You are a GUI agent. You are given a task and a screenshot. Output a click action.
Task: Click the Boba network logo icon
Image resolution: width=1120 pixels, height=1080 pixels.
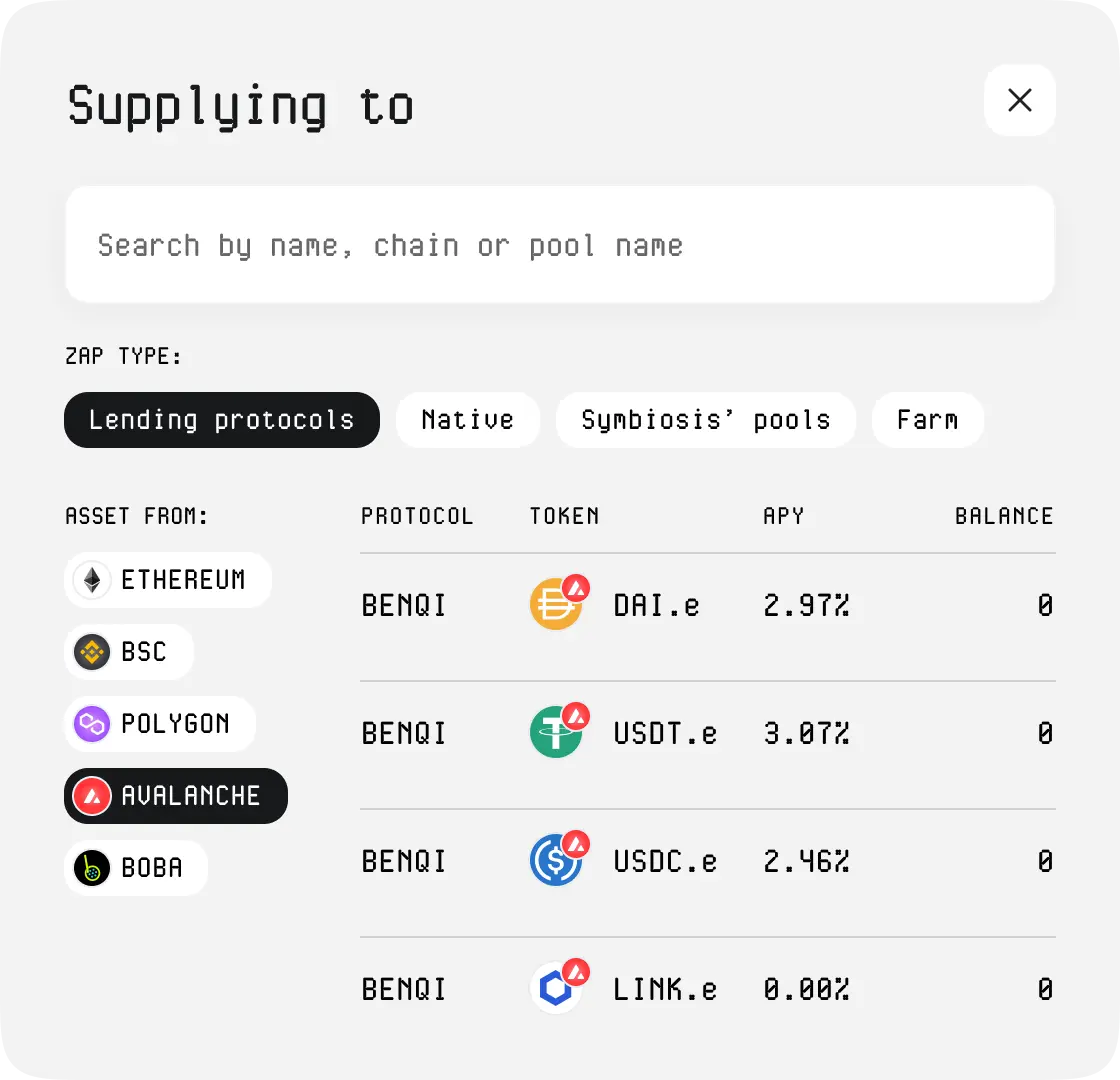(92, 868)
